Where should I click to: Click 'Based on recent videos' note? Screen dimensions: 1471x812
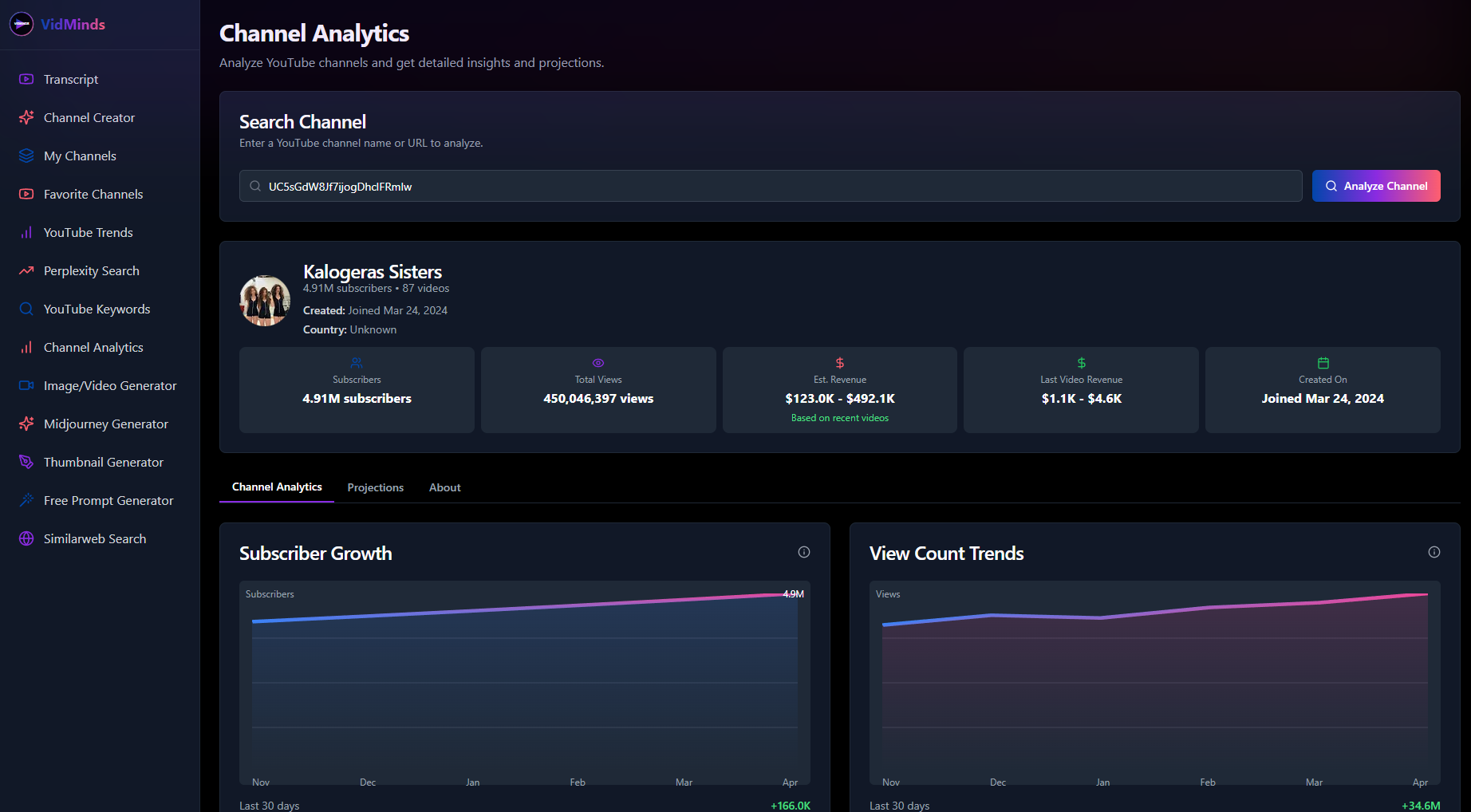840,418
